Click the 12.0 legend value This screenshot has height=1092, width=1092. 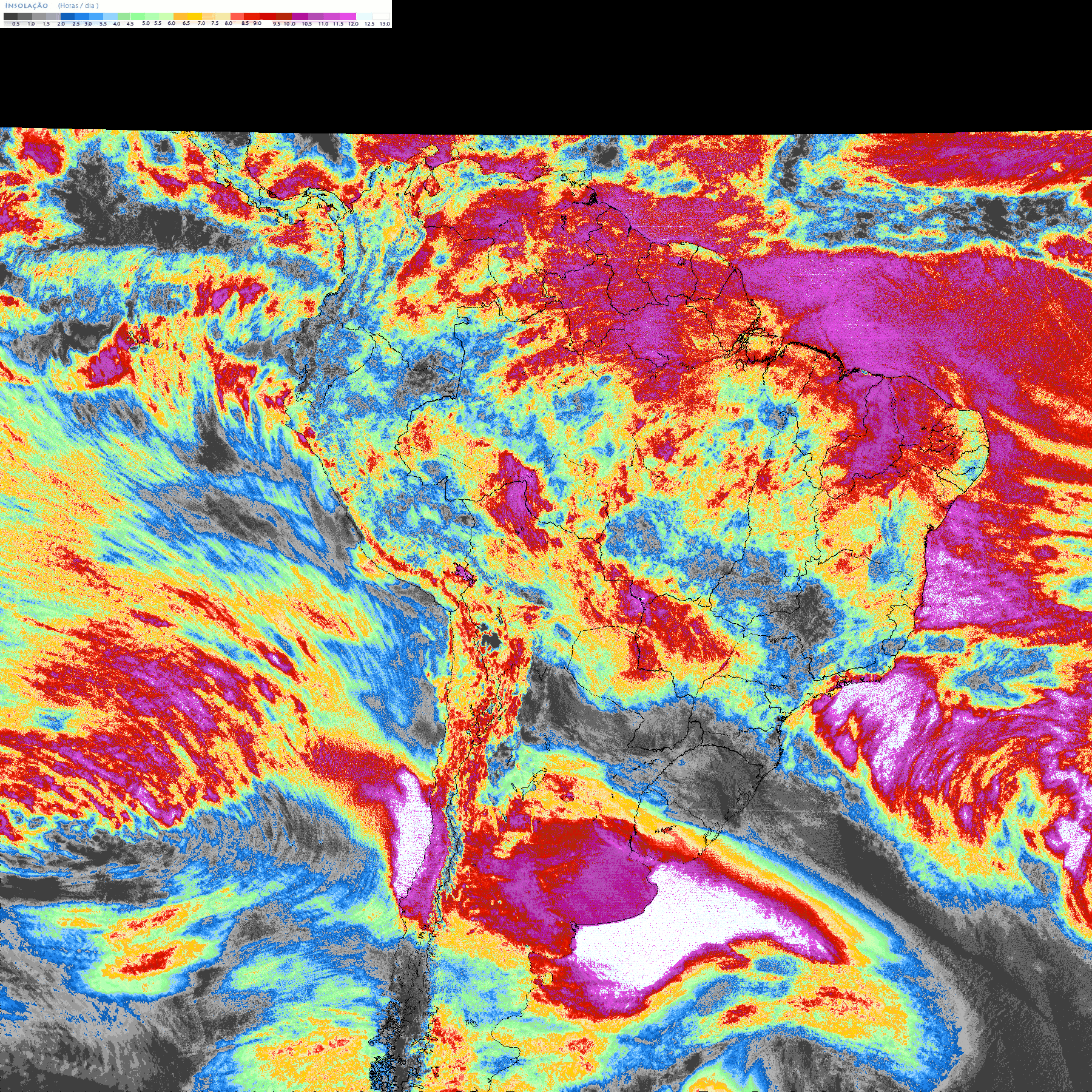[x=353, y=24]
